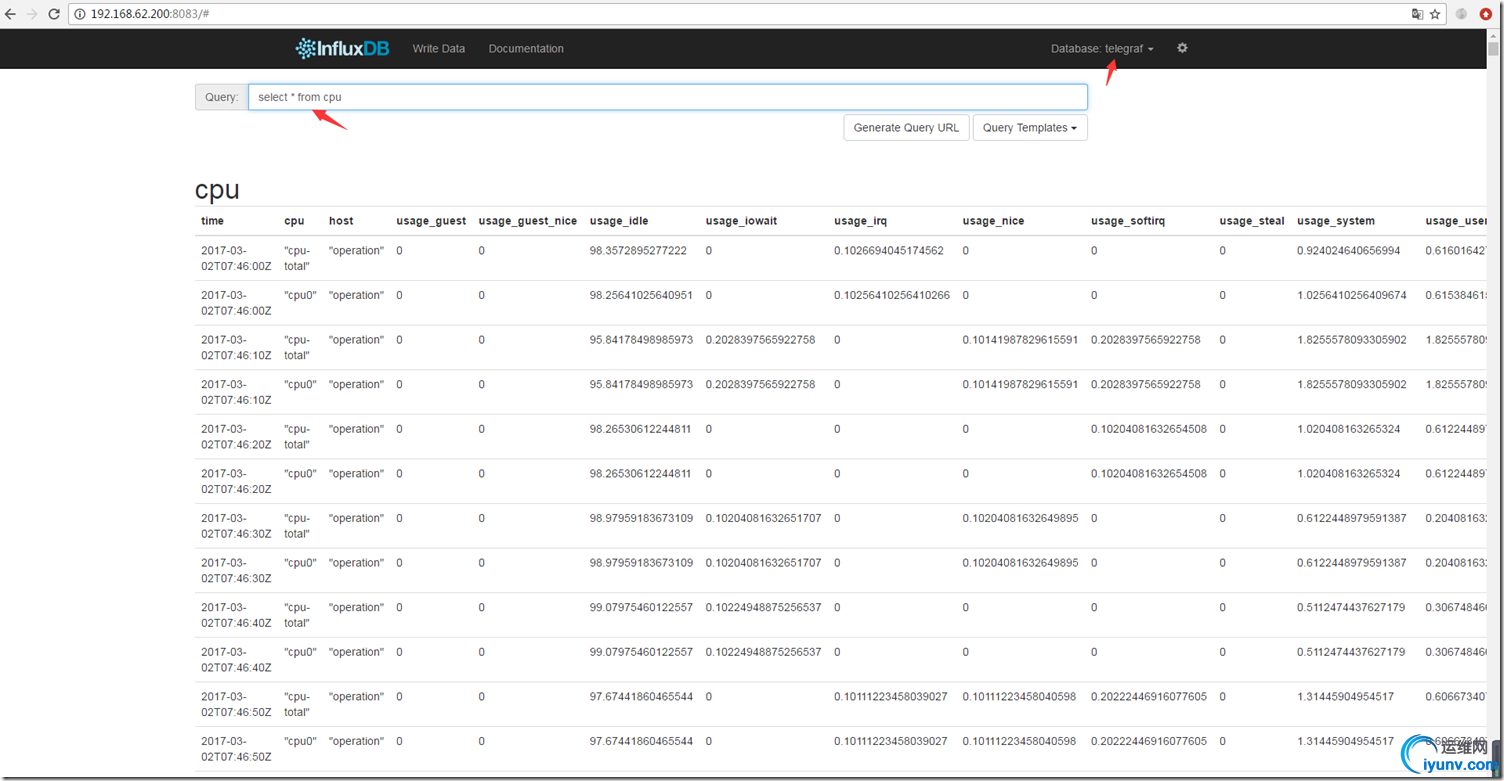The image size is (1504, 781).
Task: Click the time column header
Action: (213, 221)
